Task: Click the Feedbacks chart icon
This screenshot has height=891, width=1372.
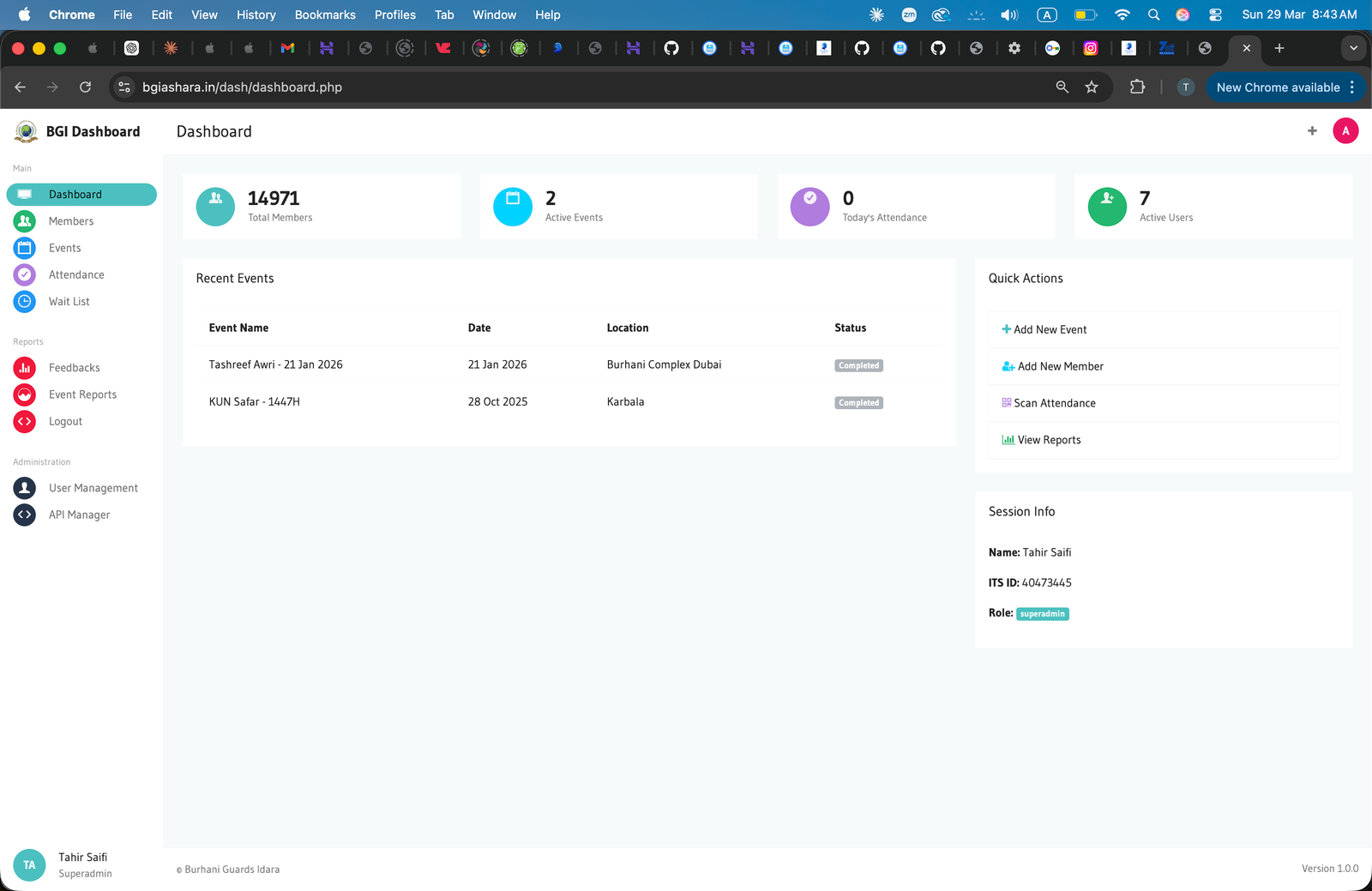Action: click(25, 368)
